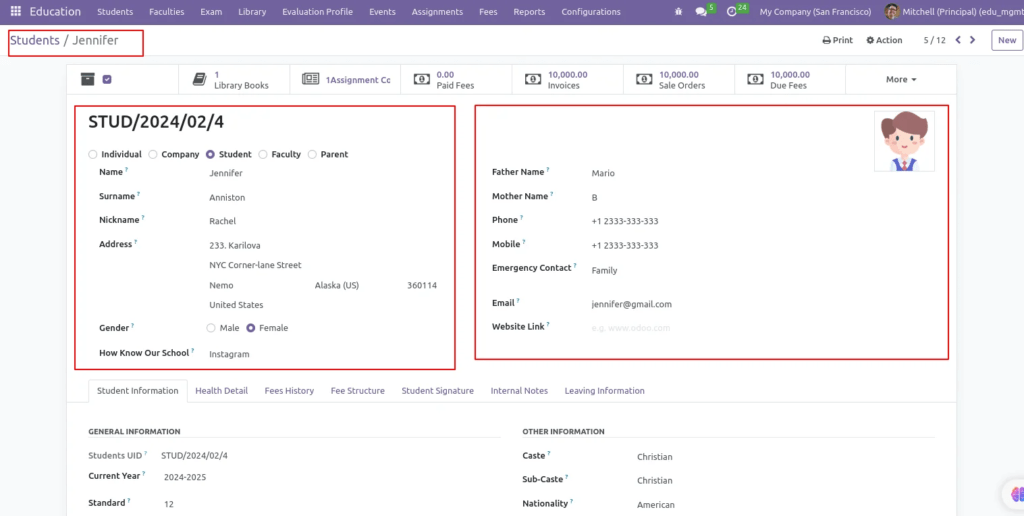
Task: Click the Students breadcrumb link
Action: click(35, 40)
